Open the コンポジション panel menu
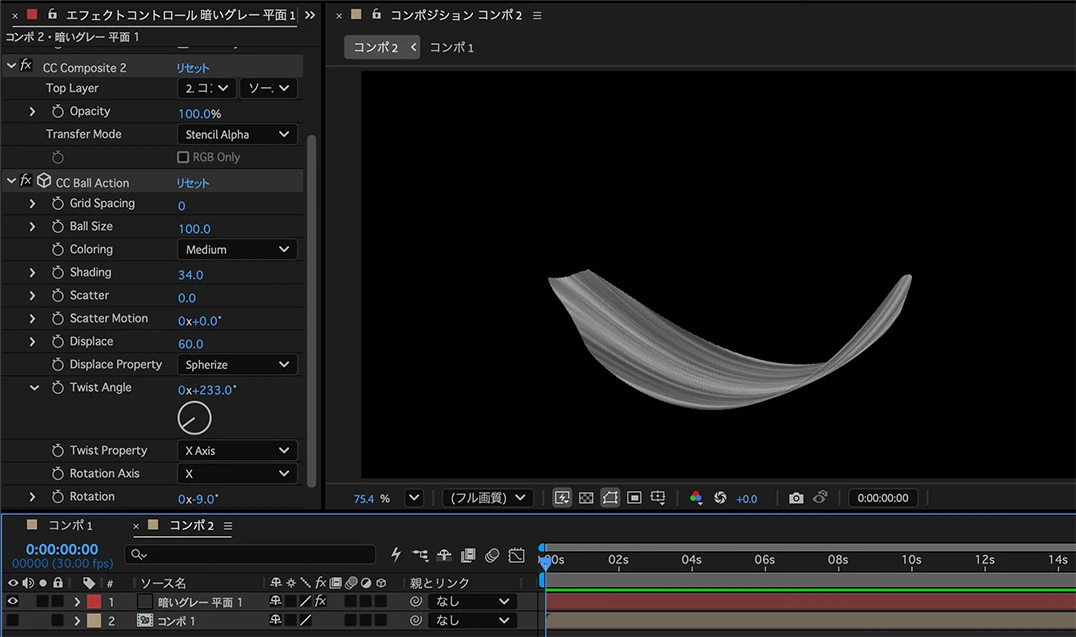Screen dimensions: 1076x637 (x=537, y=15)
